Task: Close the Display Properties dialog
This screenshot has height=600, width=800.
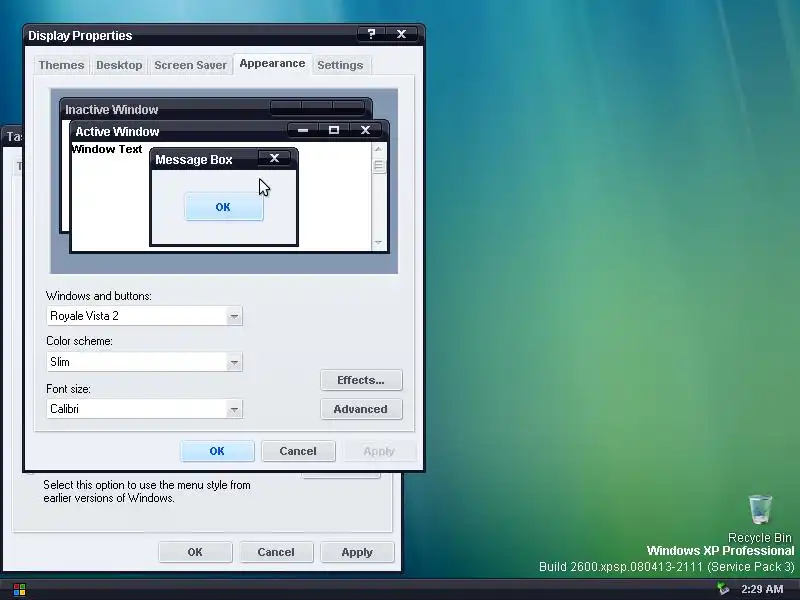Action: (402, 34)
